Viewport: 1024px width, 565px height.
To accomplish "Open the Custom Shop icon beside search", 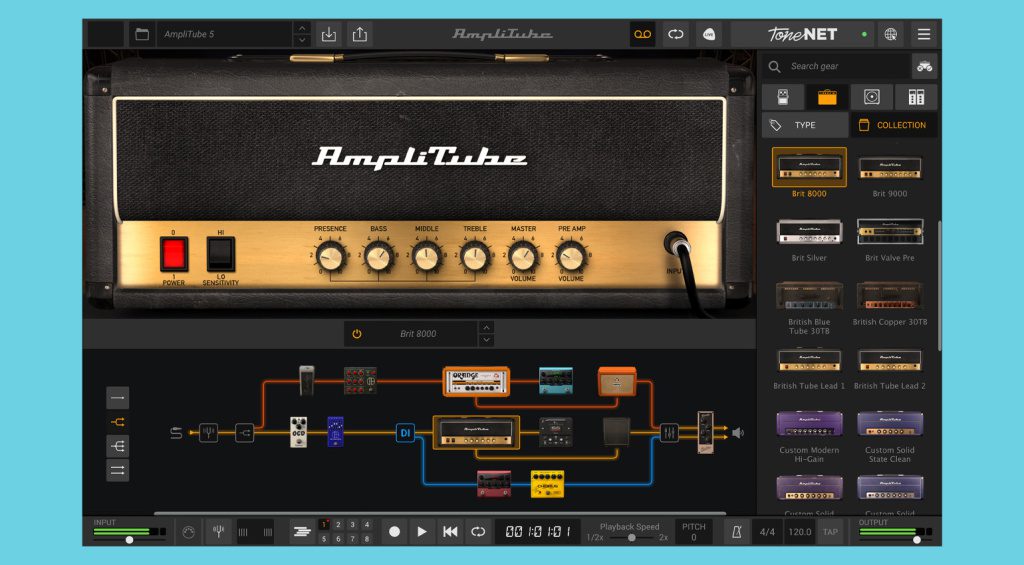I will point(924,66).
